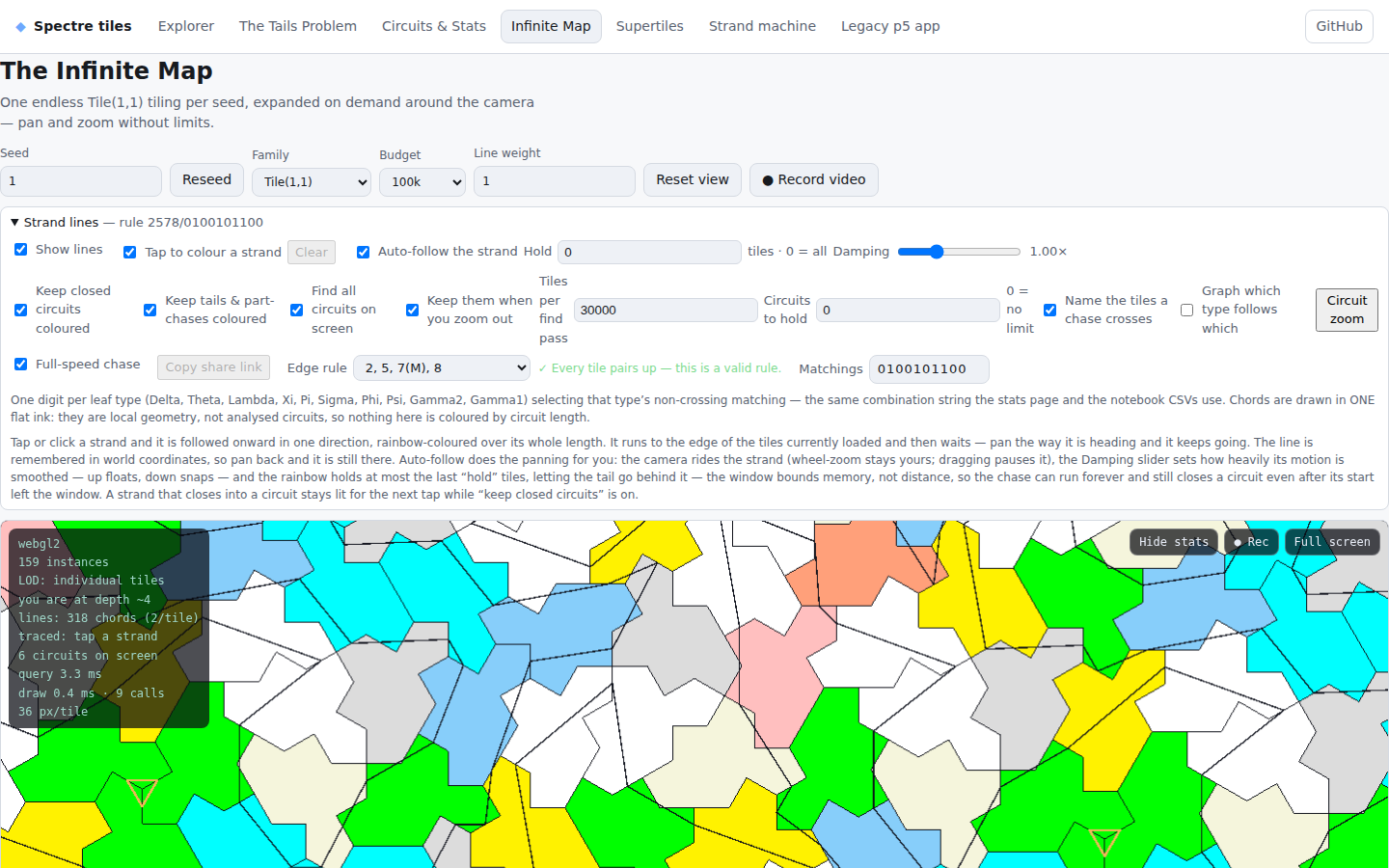Click the Spectre tiles diamond logo
The height and width of the screenshot is (868, 1389).
pos(21,27)
